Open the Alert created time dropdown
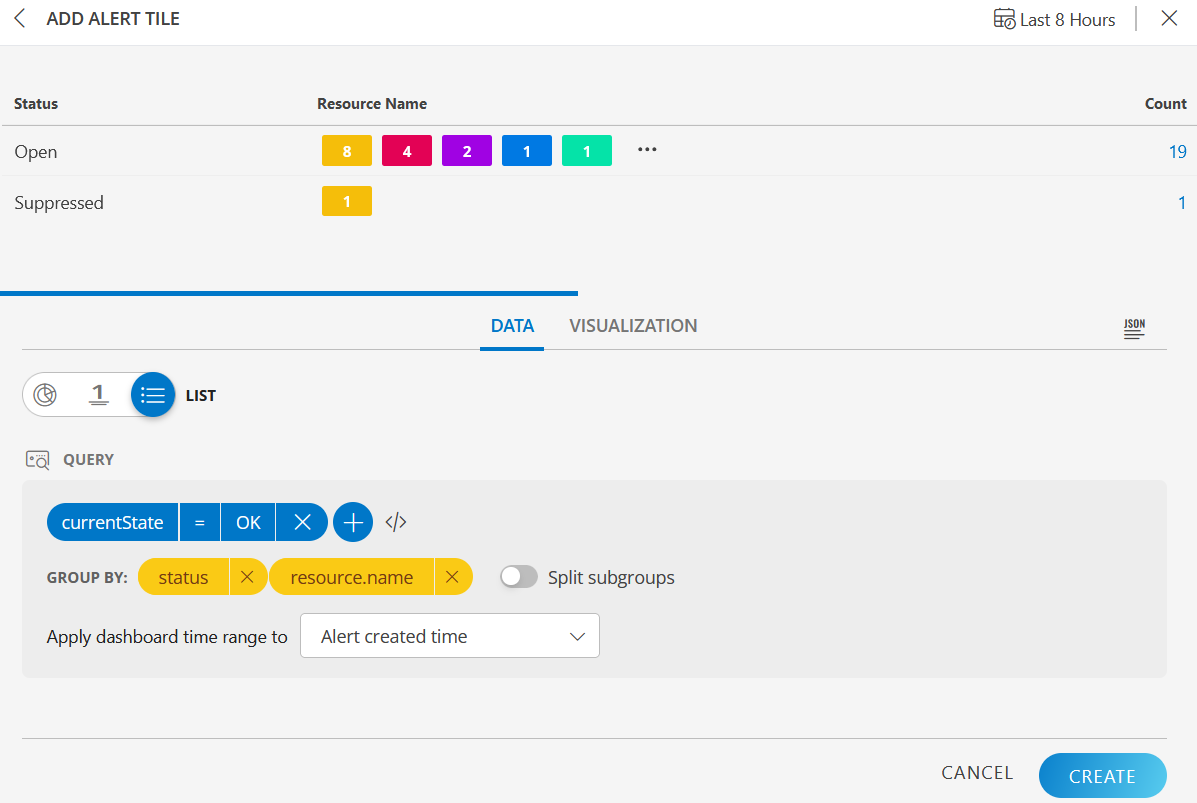The image size is (1197, 803). (x=449, y=635)
